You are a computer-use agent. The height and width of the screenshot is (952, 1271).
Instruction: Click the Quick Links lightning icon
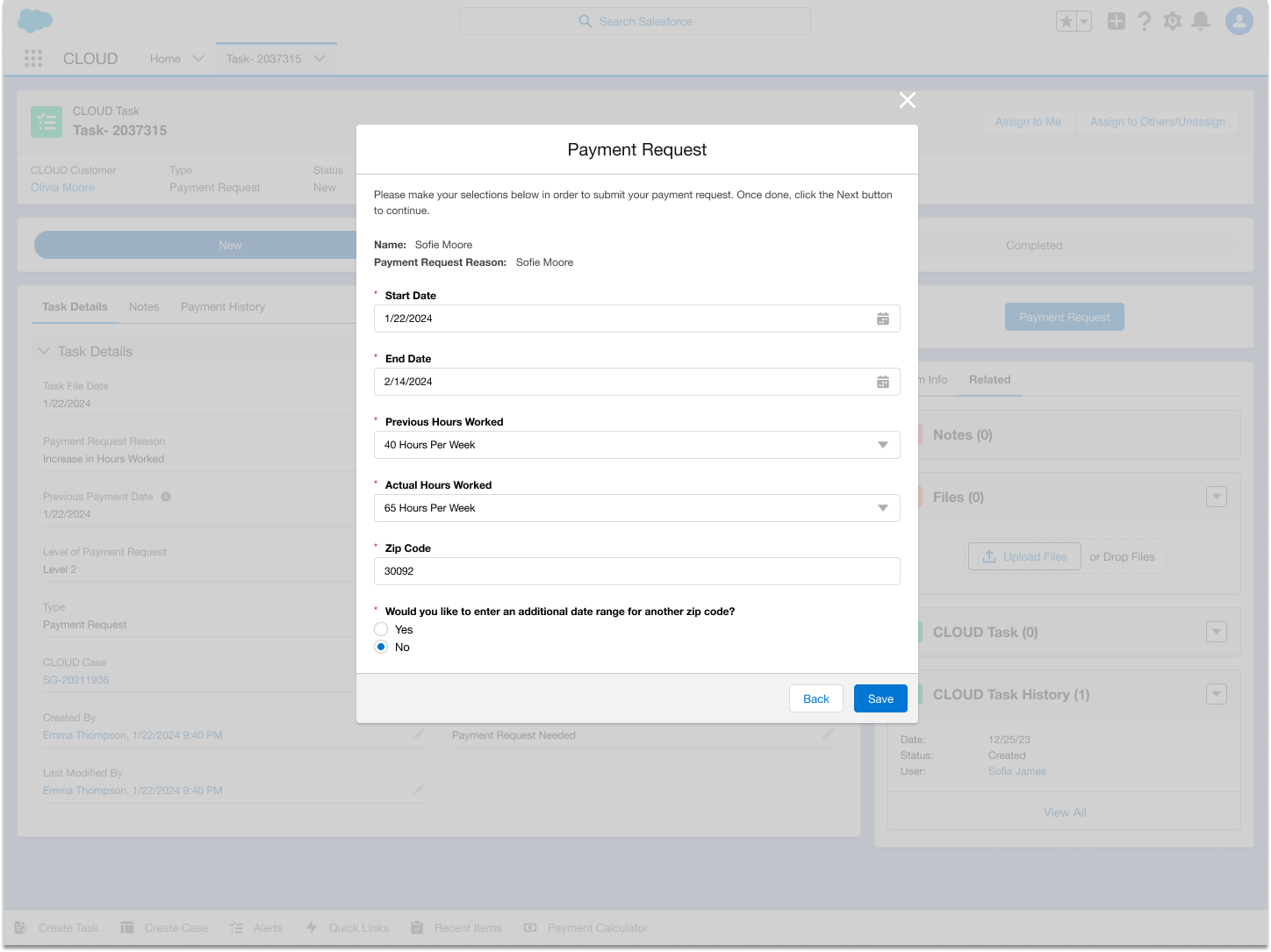pos(310,927)
